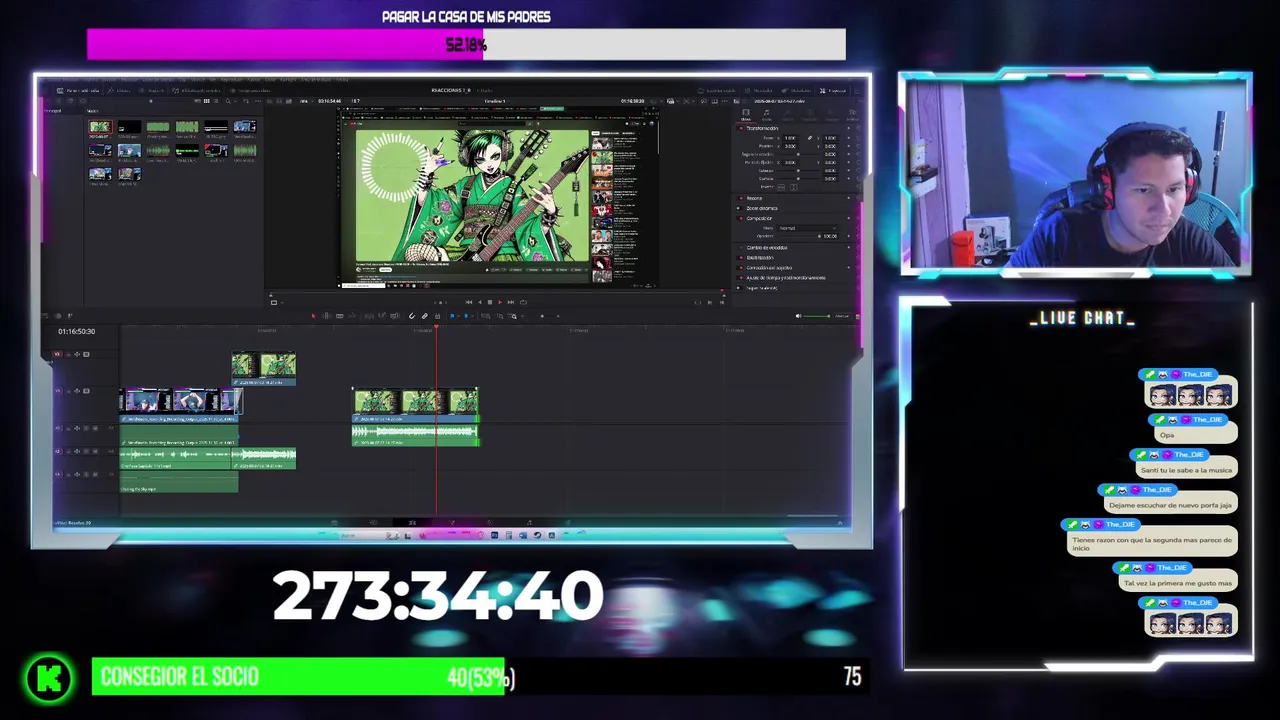Open the Efectos library panel

(119, 90)
